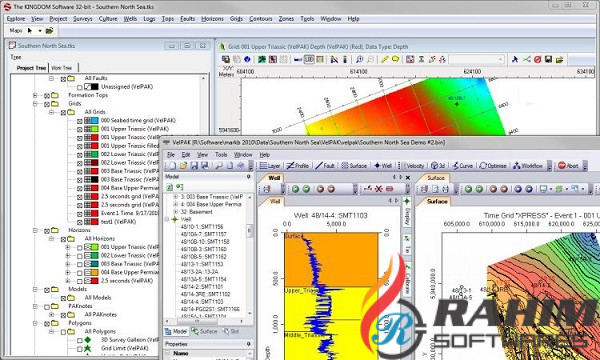This screenshot has height=360, width=600.
Task: Open the empty combo box in map toolbar
Action: click(x=477, y=59)
